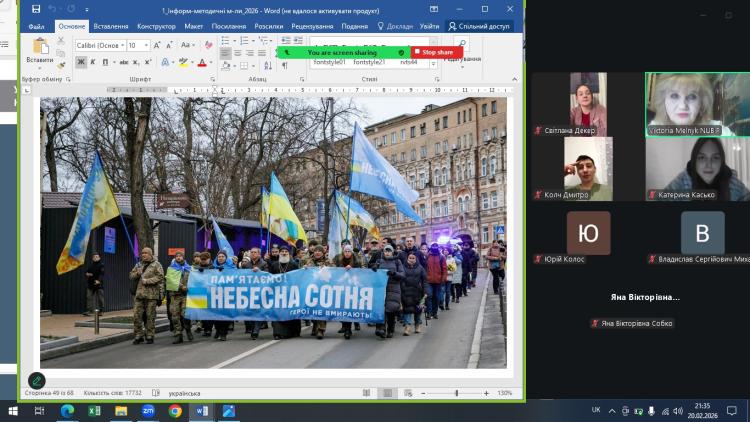This screenshot has height=422, width=750.
Task: Toggle Italic (К) formatting
Action: pos(93,62)
